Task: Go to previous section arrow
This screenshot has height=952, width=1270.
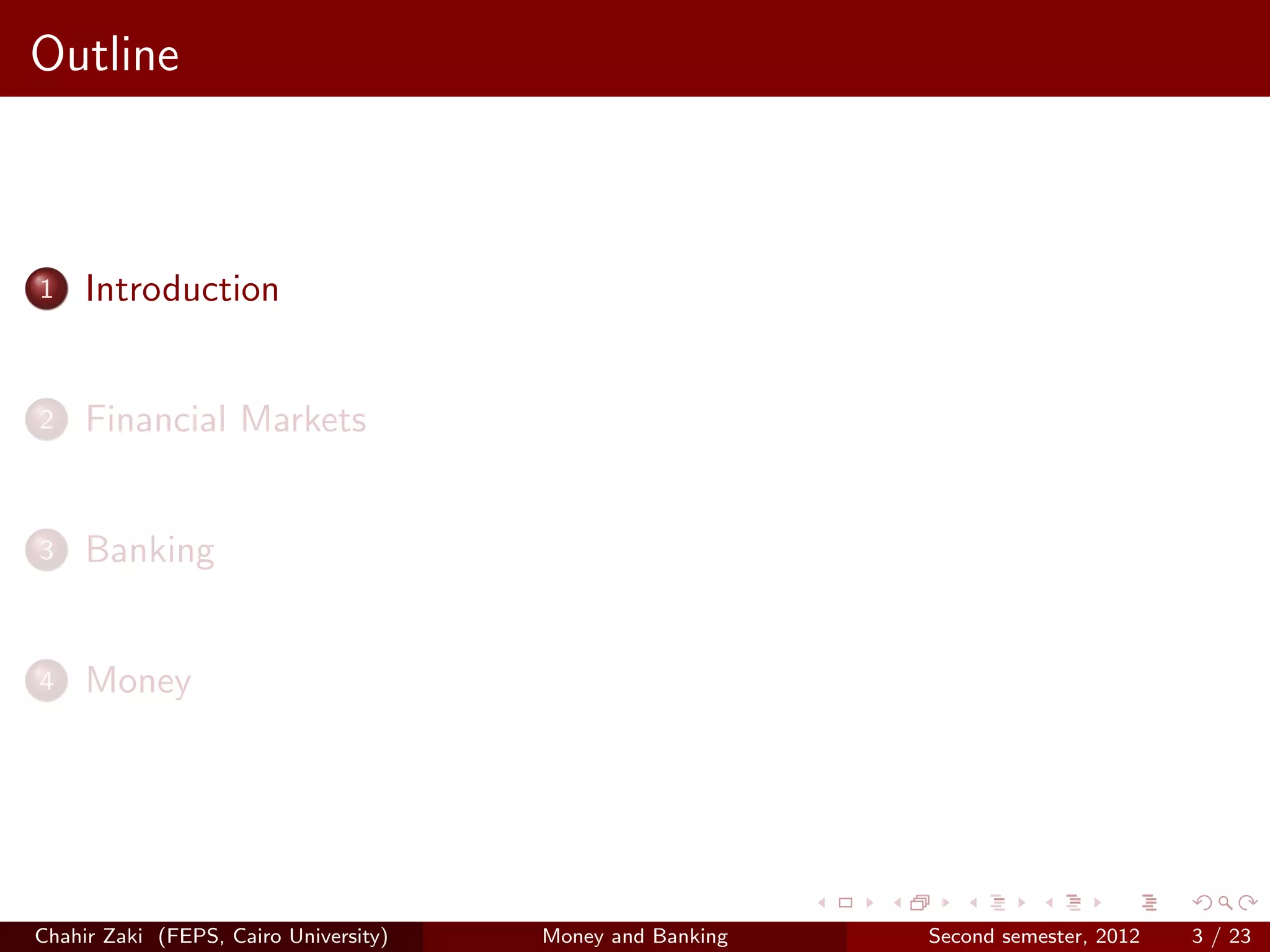Action: point(1049,903)
